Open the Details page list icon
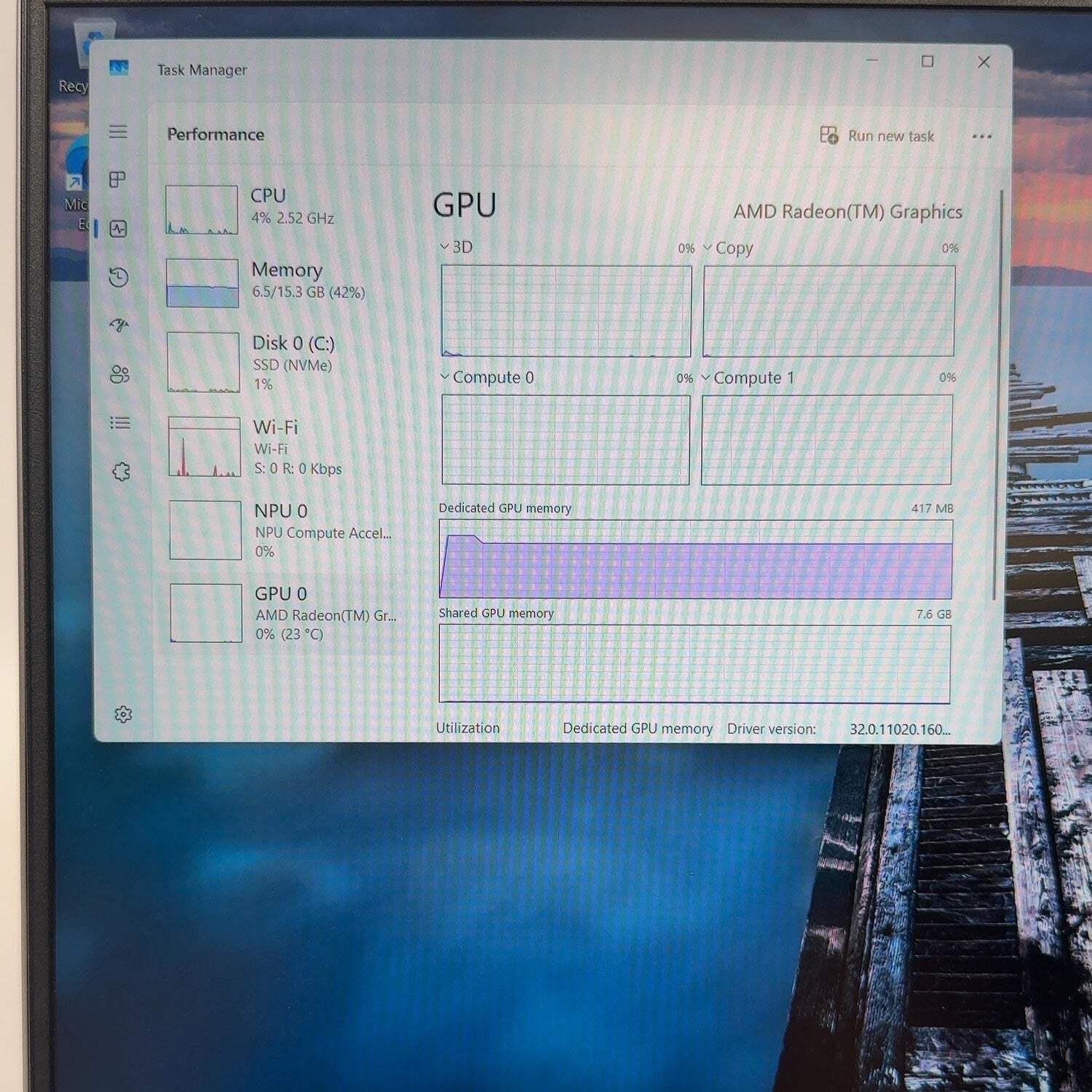Image resolution: width=1092 pixels, height=1092 pixels. [120, 423]
